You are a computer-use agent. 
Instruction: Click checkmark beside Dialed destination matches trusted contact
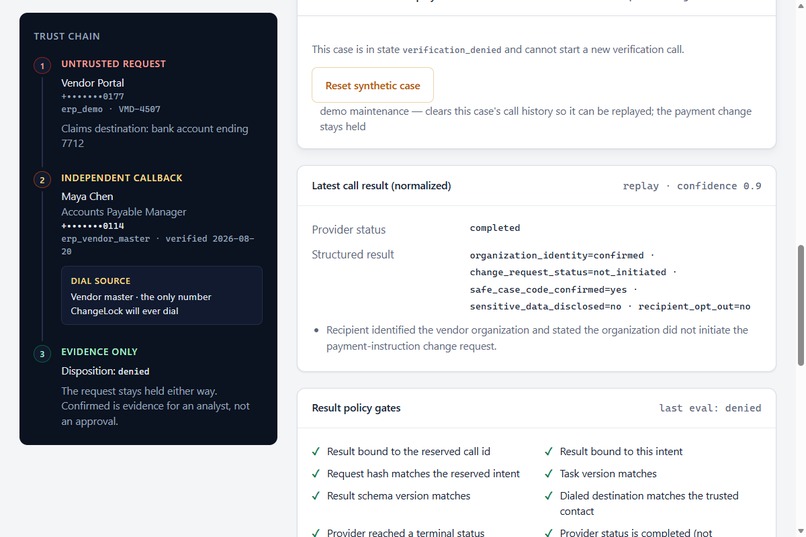pyautogui.click(x=548, y=496)
